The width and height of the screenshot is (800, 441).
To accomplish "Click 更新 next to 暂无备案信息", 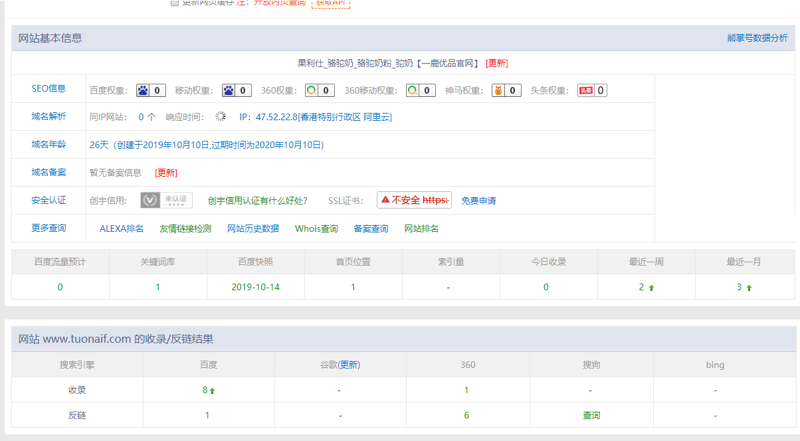I will pos(166,173).
